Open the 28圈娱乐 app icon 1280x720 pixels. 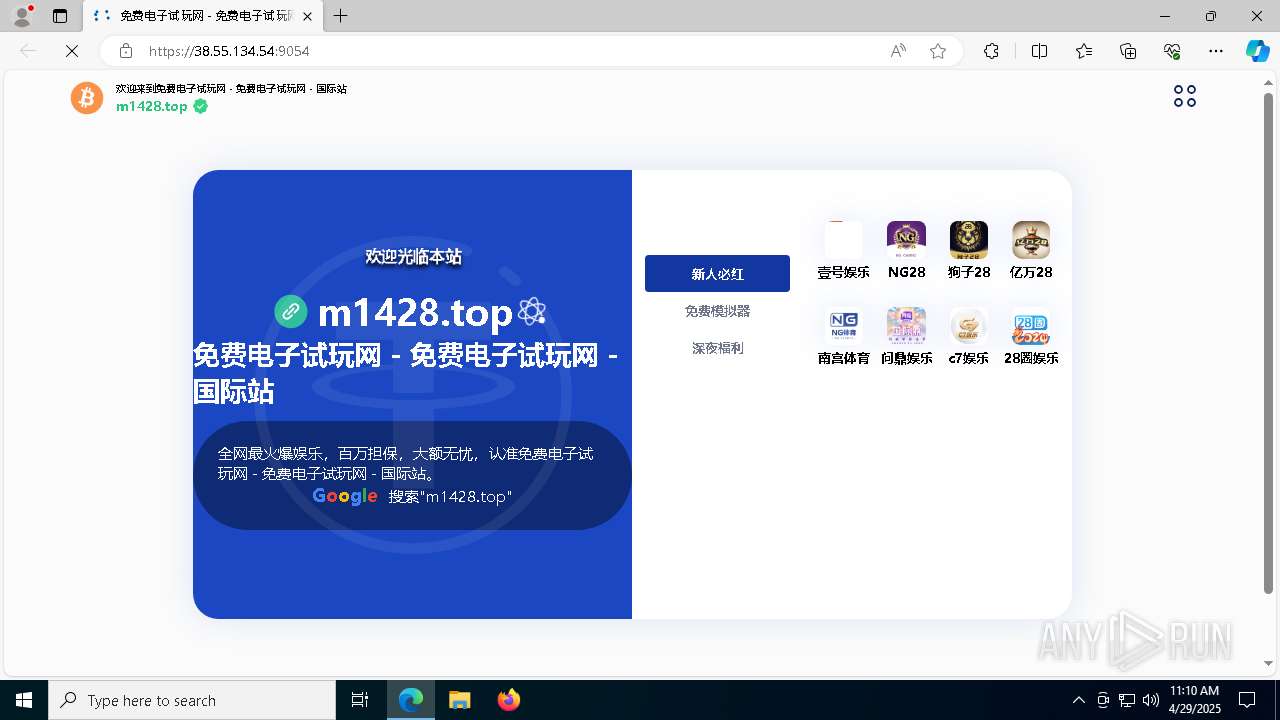[1031, 326]
